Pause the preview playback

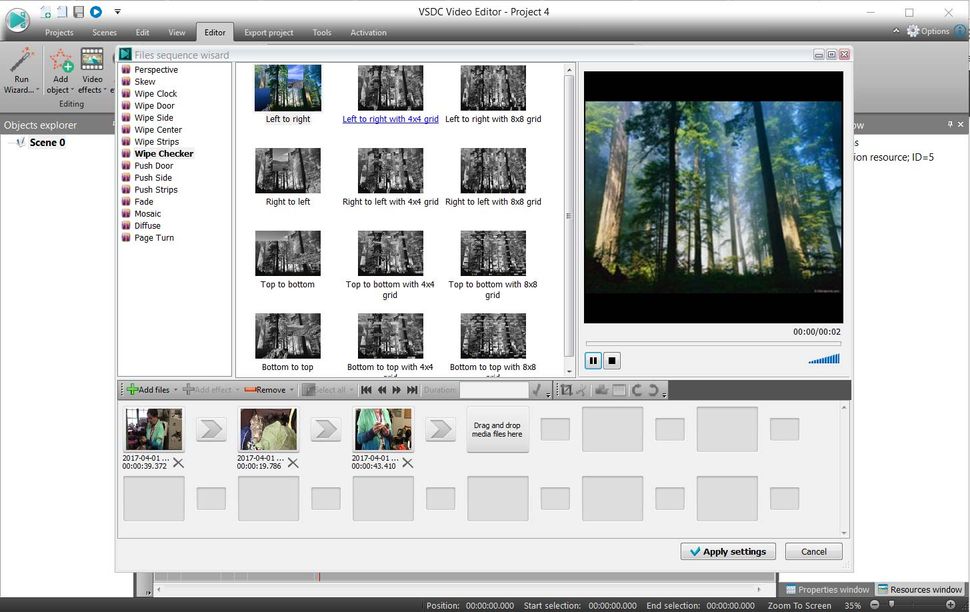coord(592,360)
